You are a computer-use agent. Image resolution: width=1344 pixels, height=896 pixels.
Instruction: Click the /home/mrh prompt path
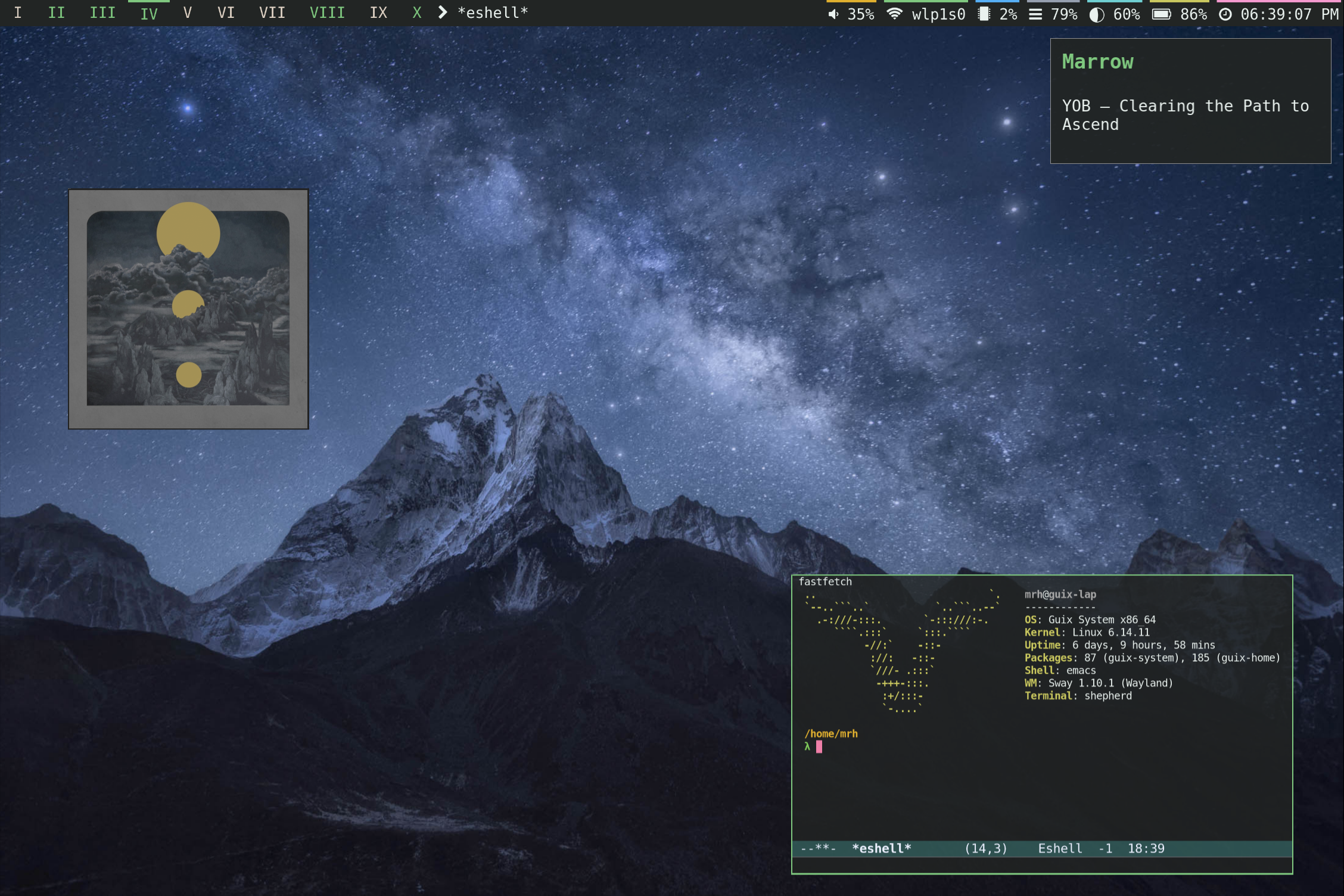tap(831, 733)
